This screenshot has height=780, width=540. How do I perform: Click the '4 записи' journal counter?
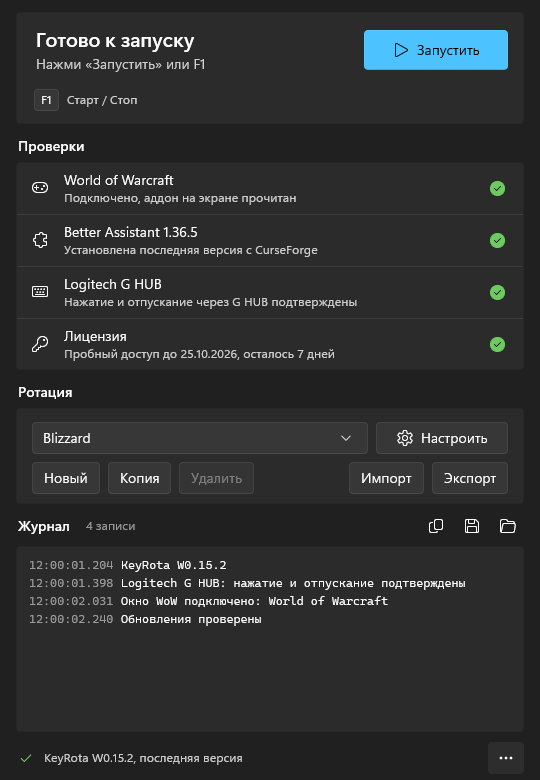[x=110, y=526]
